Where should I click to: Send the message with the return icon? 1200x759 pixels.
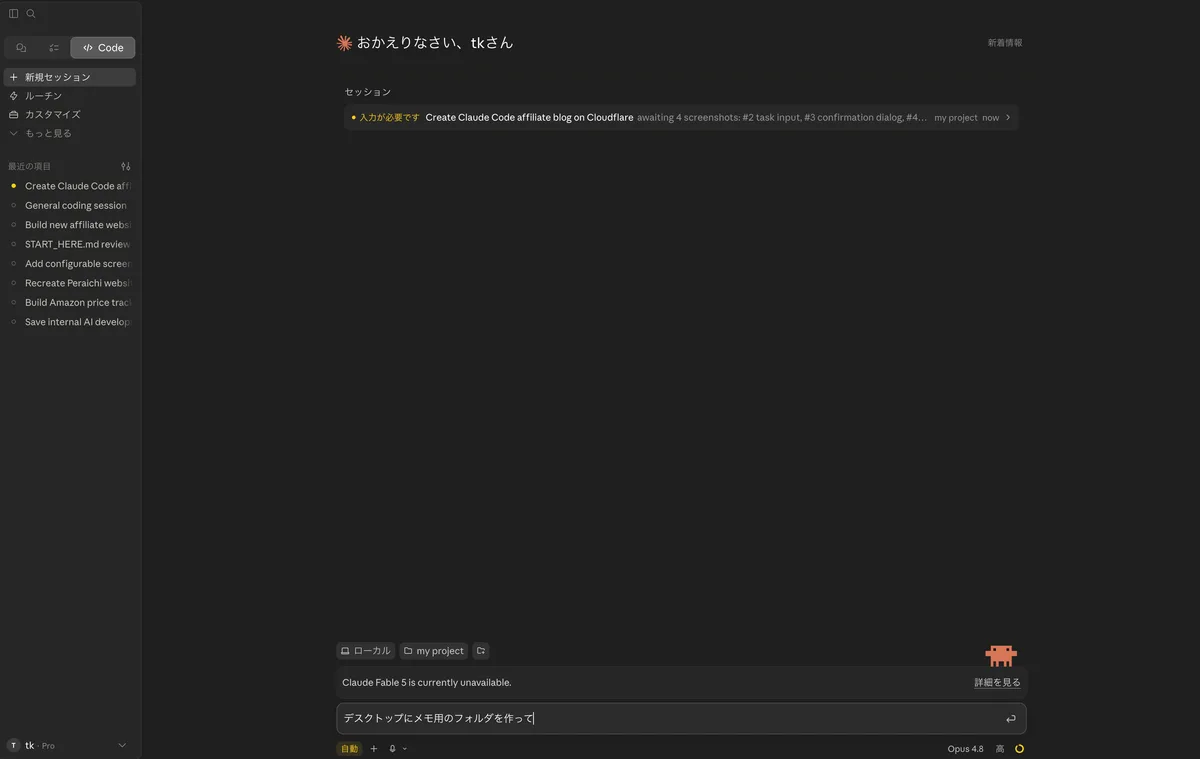click(1011, 719)
